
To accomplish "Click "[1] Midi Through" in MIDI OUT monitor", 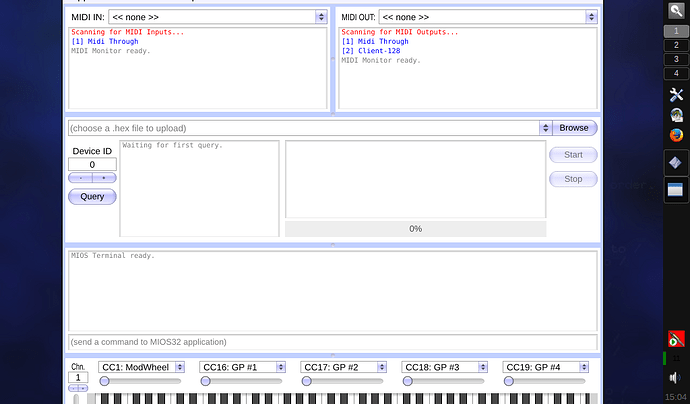I will click(x=375, y=41).
